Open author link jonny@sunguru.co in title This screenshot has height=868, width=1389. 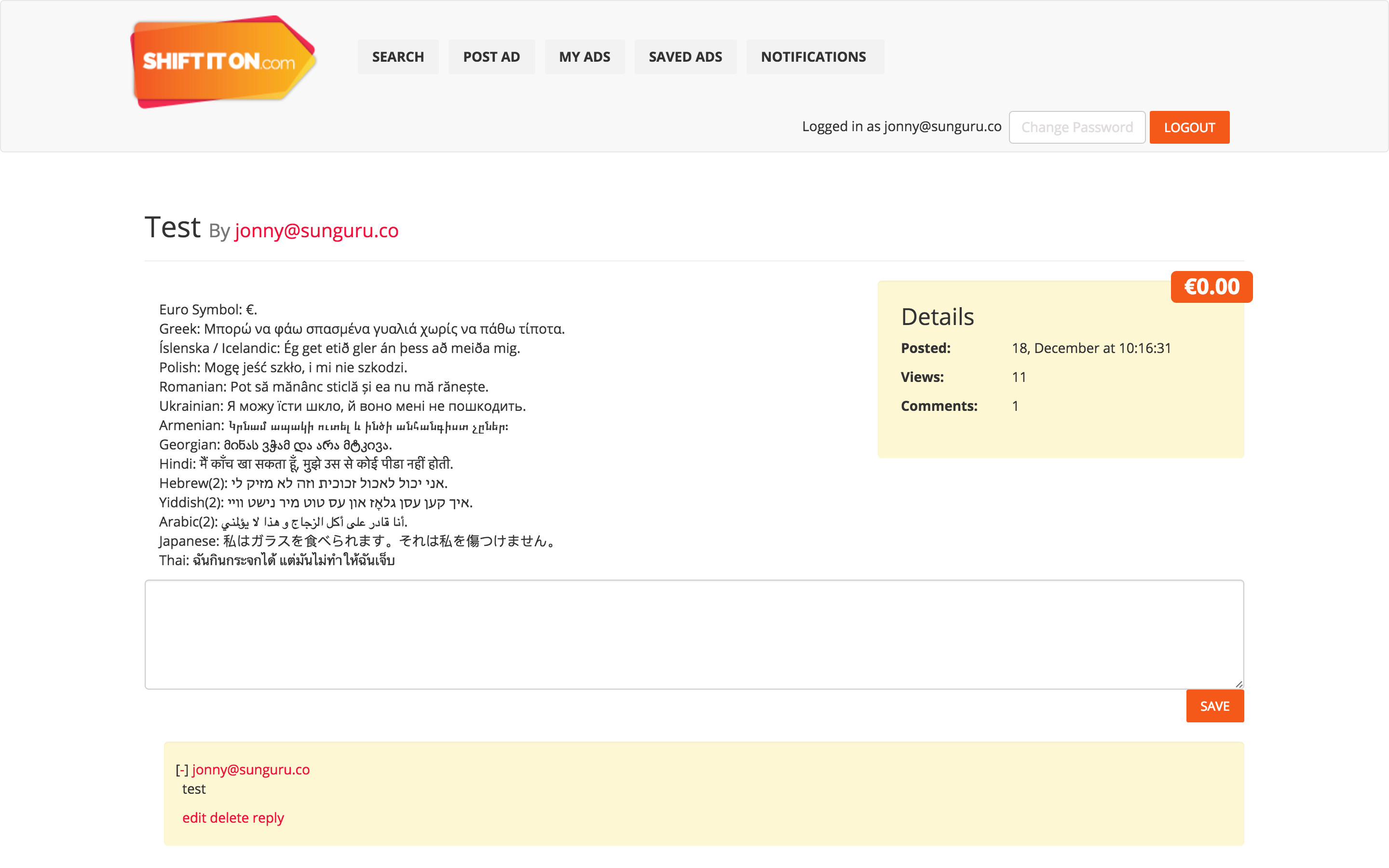click(316, 230)
